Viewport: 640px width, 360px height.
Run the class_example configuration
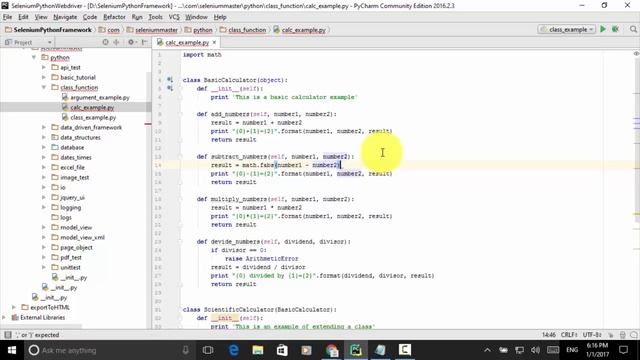tap(603, 29)
